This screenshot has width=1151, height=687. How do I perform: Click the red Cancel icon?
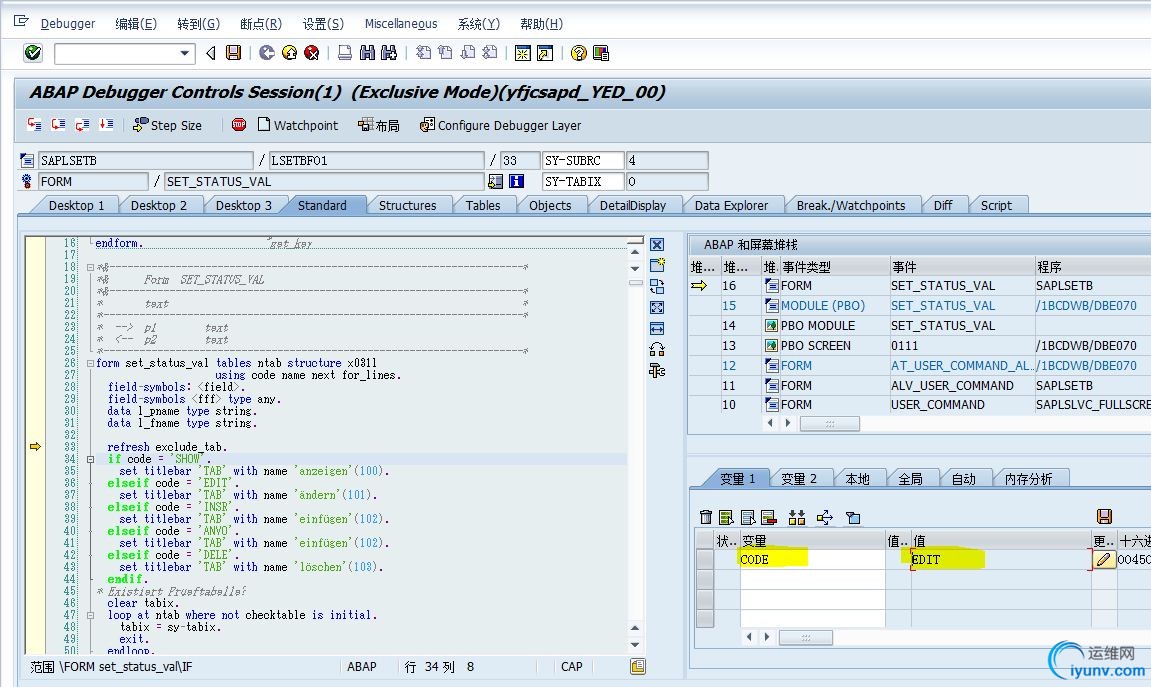311,53
